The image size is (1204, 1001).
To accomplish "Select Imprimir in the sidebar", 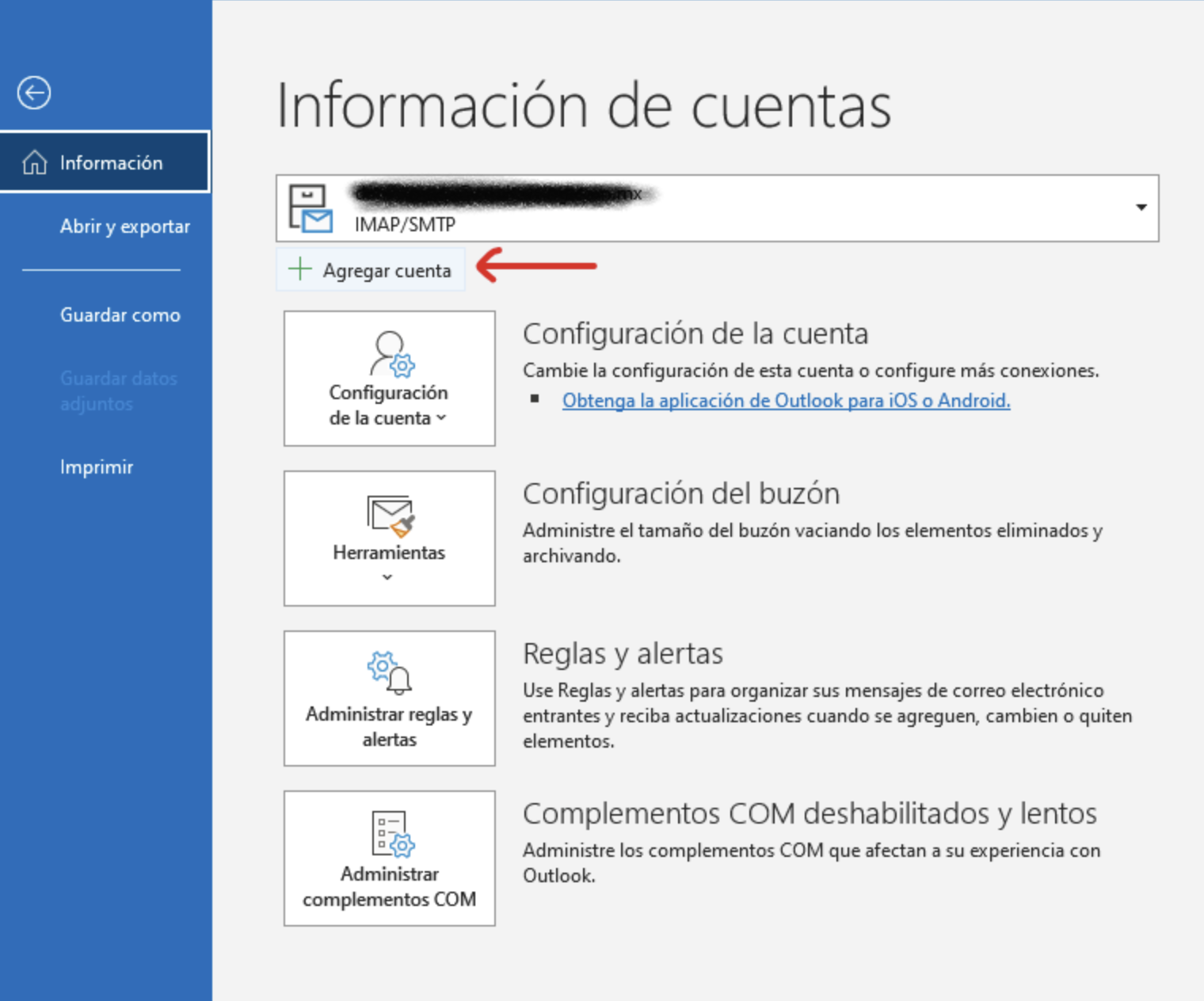I will coord(97,467).
